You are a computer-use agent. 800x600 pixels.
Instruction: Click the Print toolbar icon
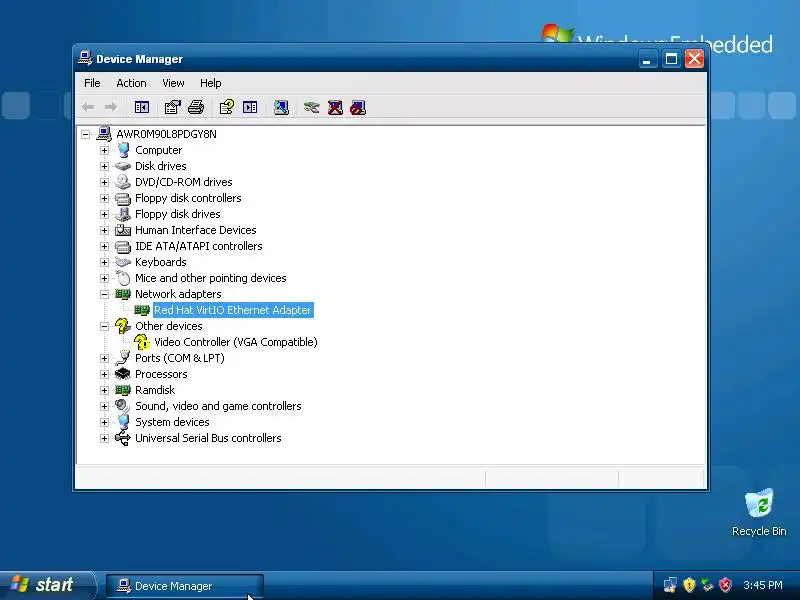pyautogui.click(x=196, y=107)
